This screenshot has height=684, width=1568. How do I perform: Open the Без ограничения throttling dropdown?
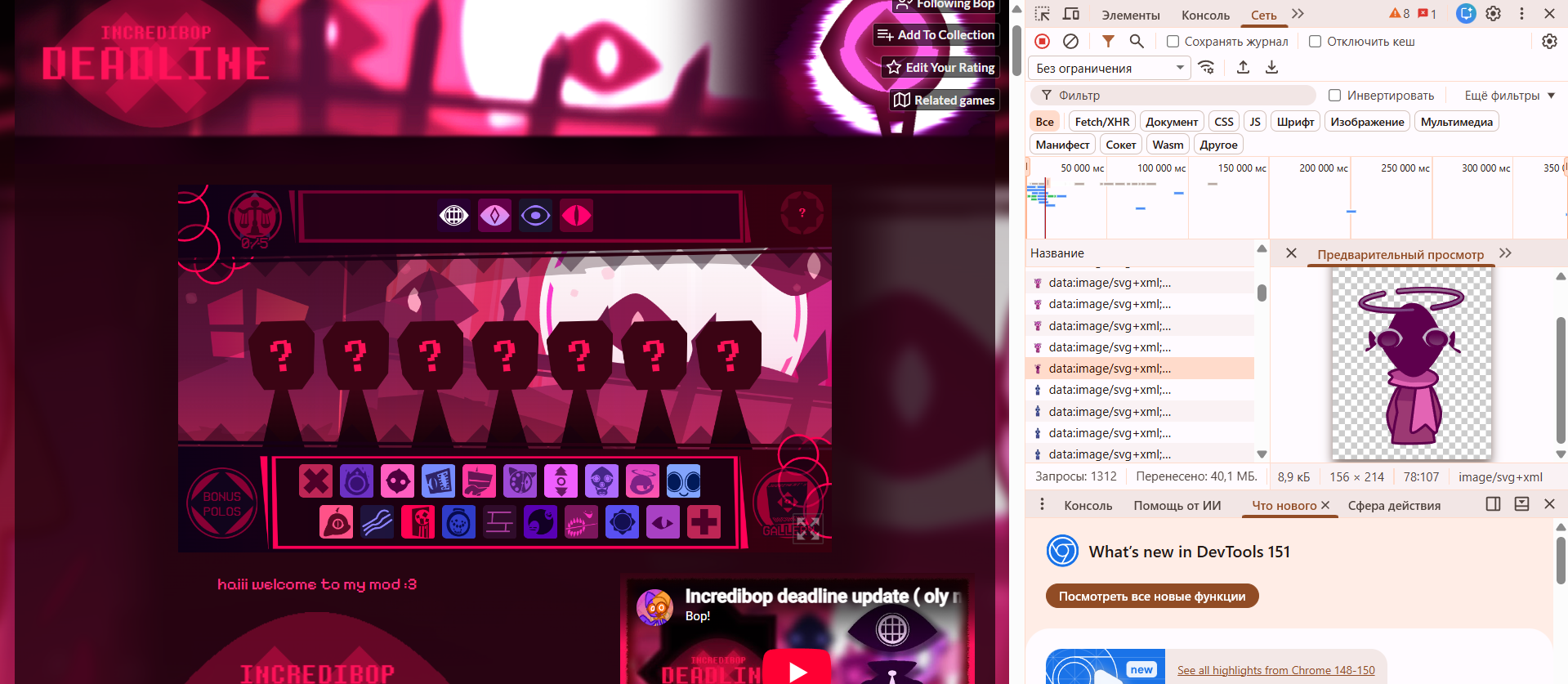tap(1110, 68)
